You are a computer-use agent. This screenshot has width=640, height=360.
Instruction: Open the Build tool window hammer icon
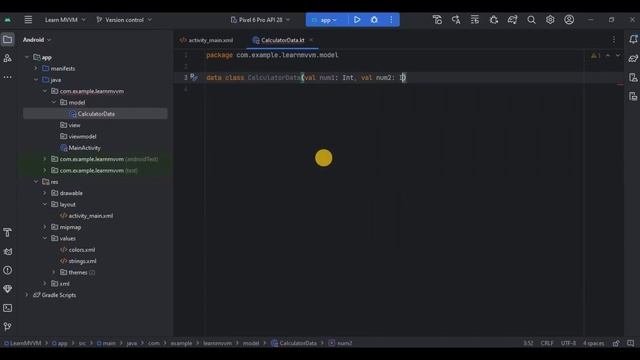(x=7, y=233)
